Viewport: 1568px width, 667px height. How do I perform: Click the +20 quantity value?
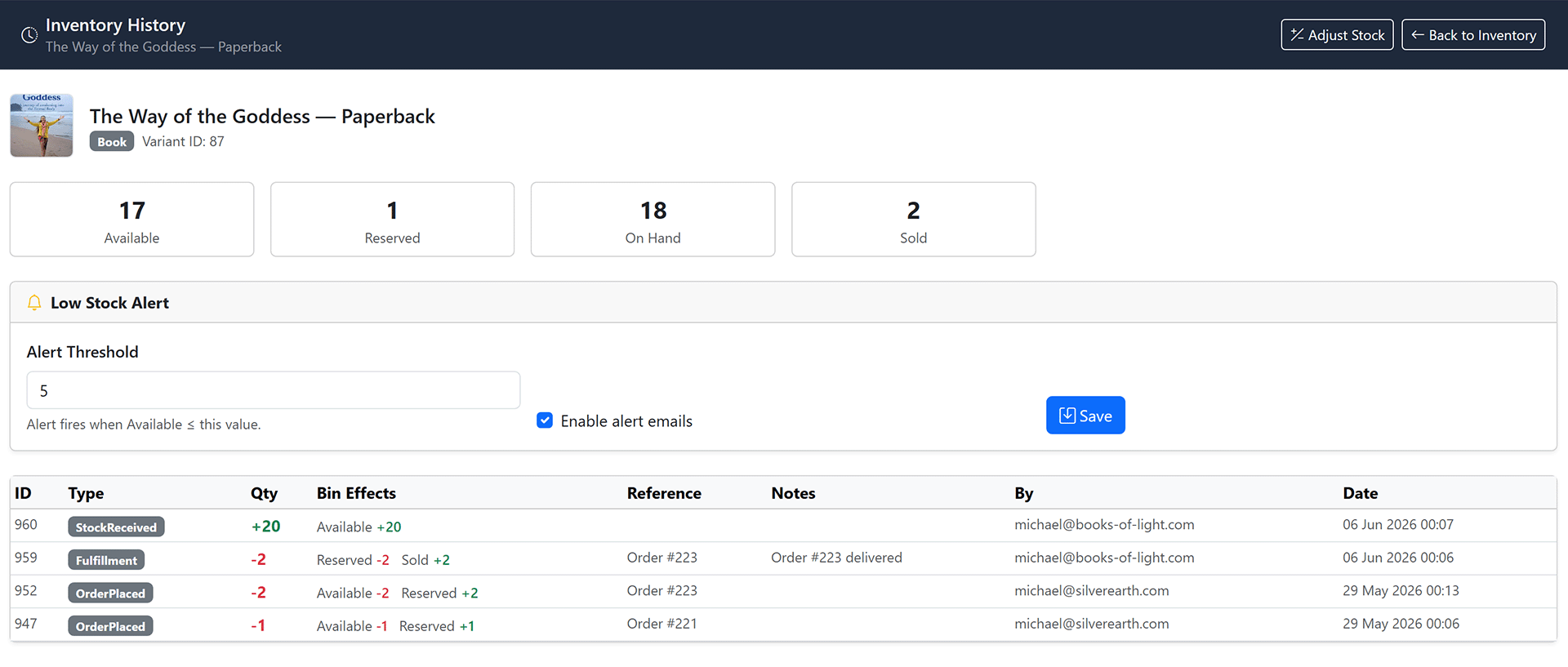(x=266, y=527)
